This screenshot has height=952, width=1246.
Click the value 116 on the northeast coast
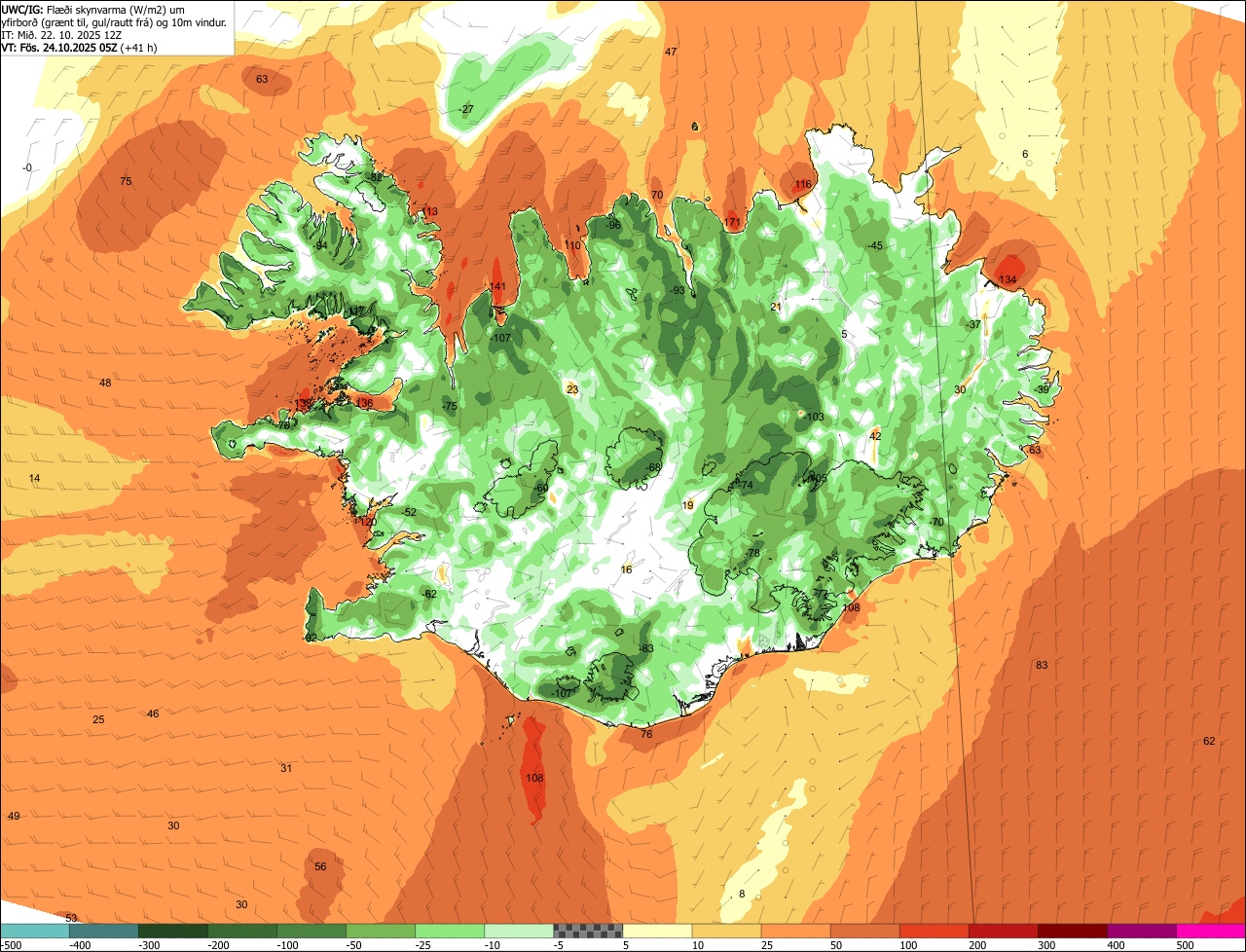coord(803,185)
